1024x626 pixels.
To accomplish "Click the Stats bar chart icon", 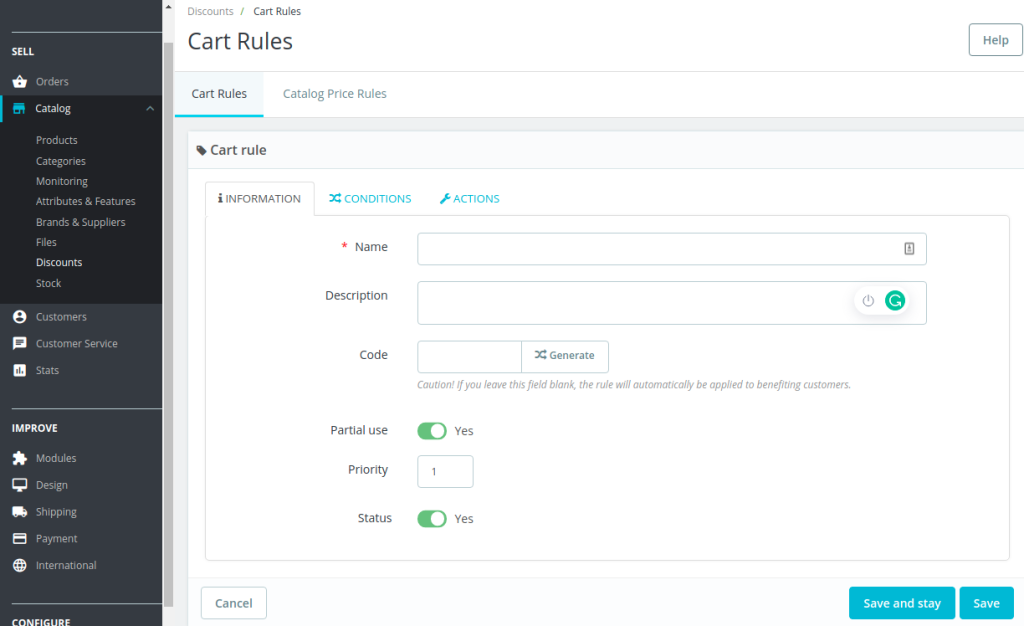I will 20,370.
